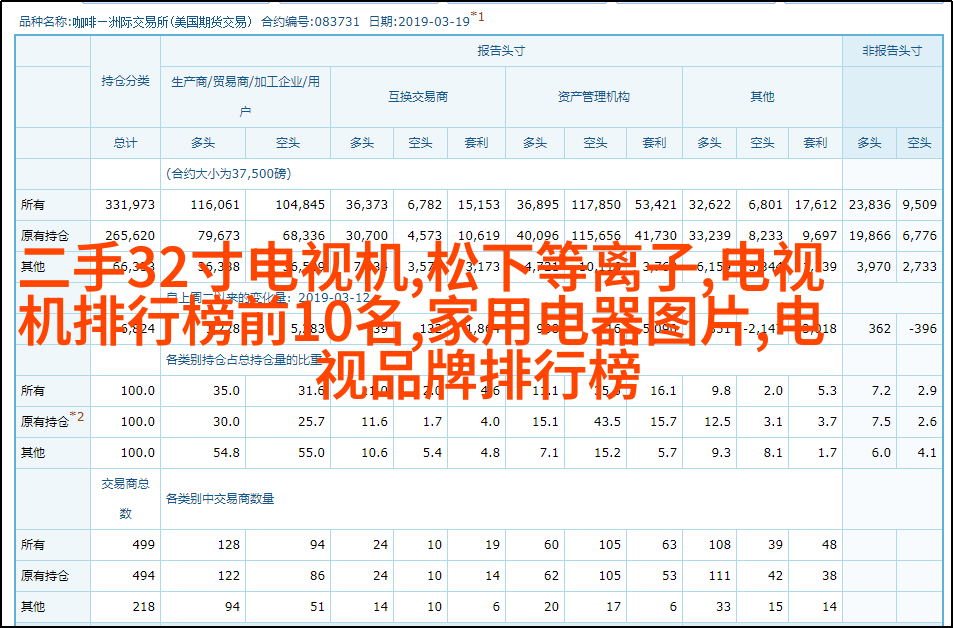Click the 17,612 cell
Viewport: 953px width, 628px height.
(x=816, y=205)
